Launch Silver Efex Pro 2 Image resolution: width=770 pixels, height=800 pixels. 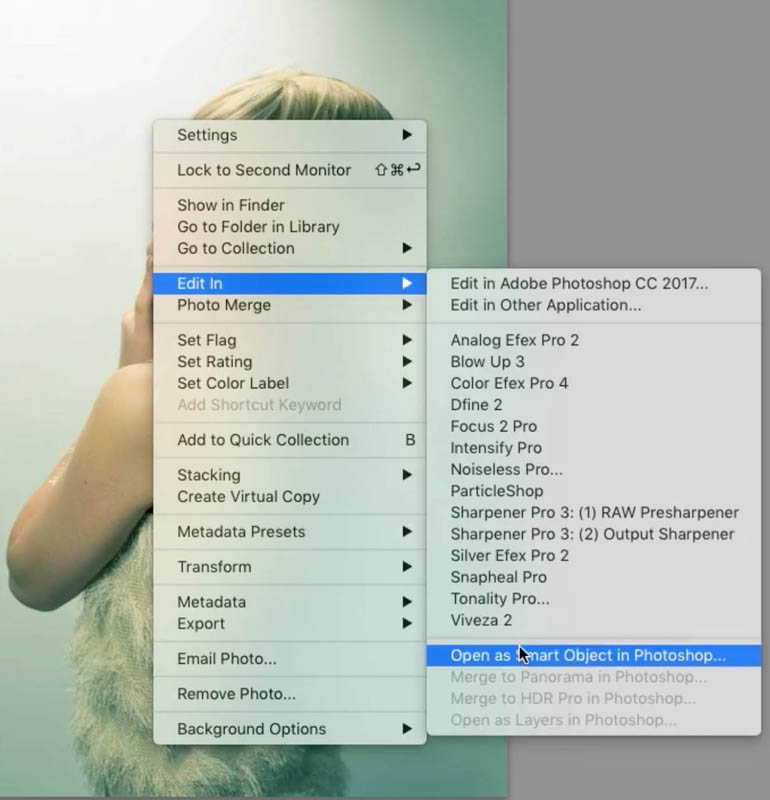click(593, 556)
